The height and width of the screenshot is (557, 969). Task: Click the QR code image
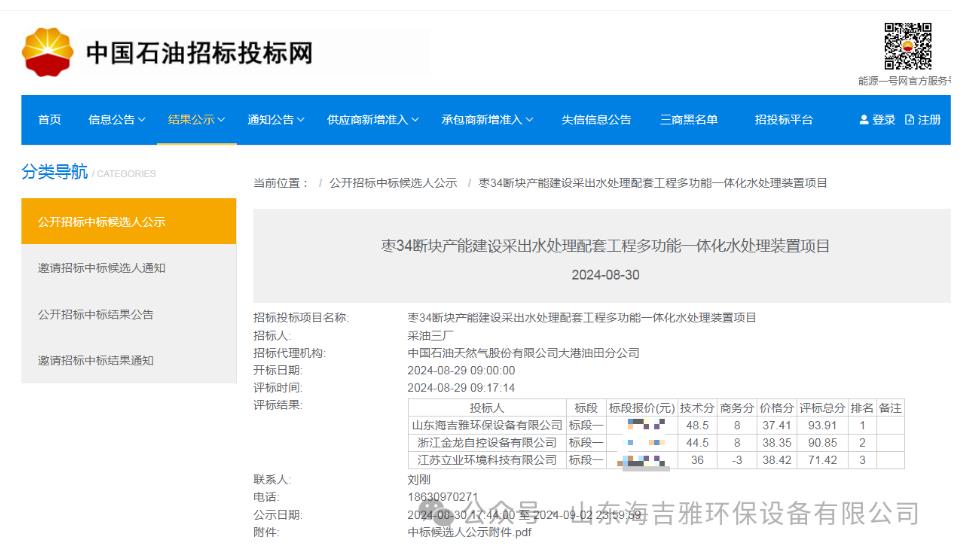[908, 46]
